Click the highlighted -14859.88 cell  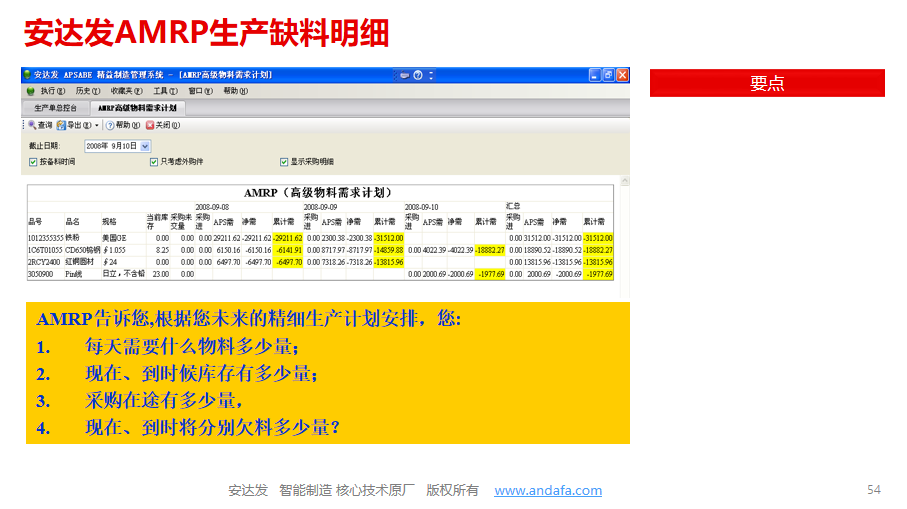pos(389,250)
